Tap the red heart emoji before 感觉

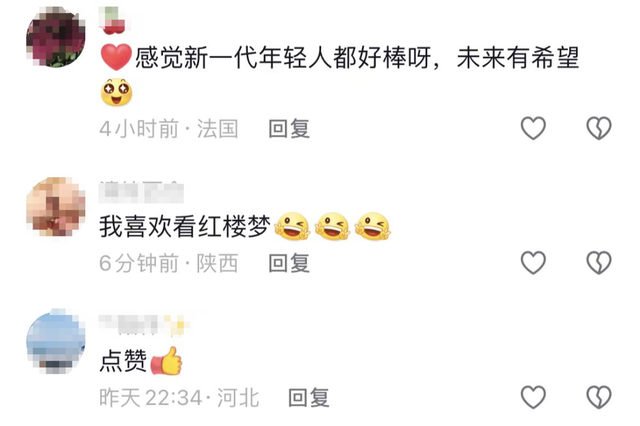(116, 58)
